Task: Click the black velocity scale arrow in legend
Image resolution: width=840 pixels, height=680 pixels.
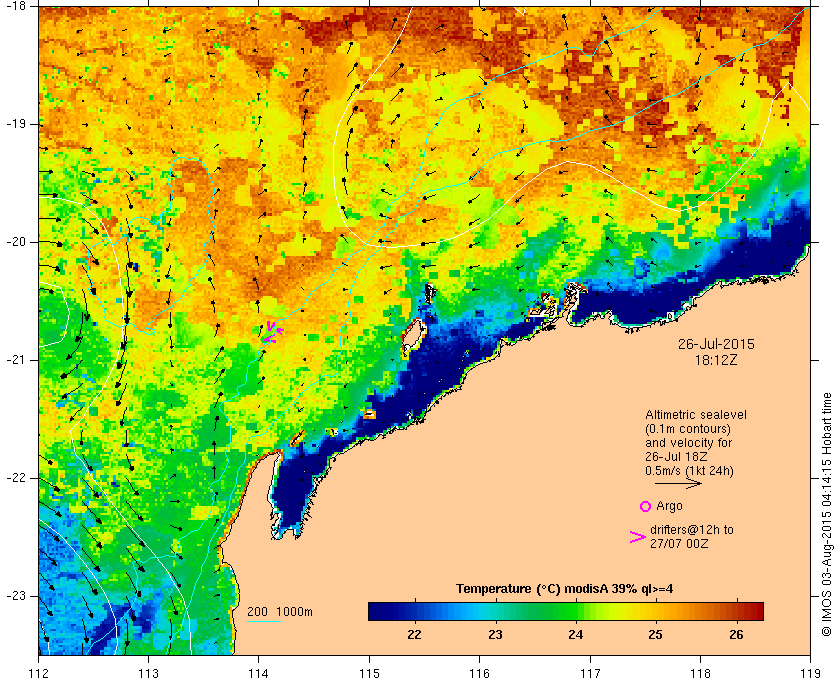Action: pyautogui.click(x=678, y=483)
